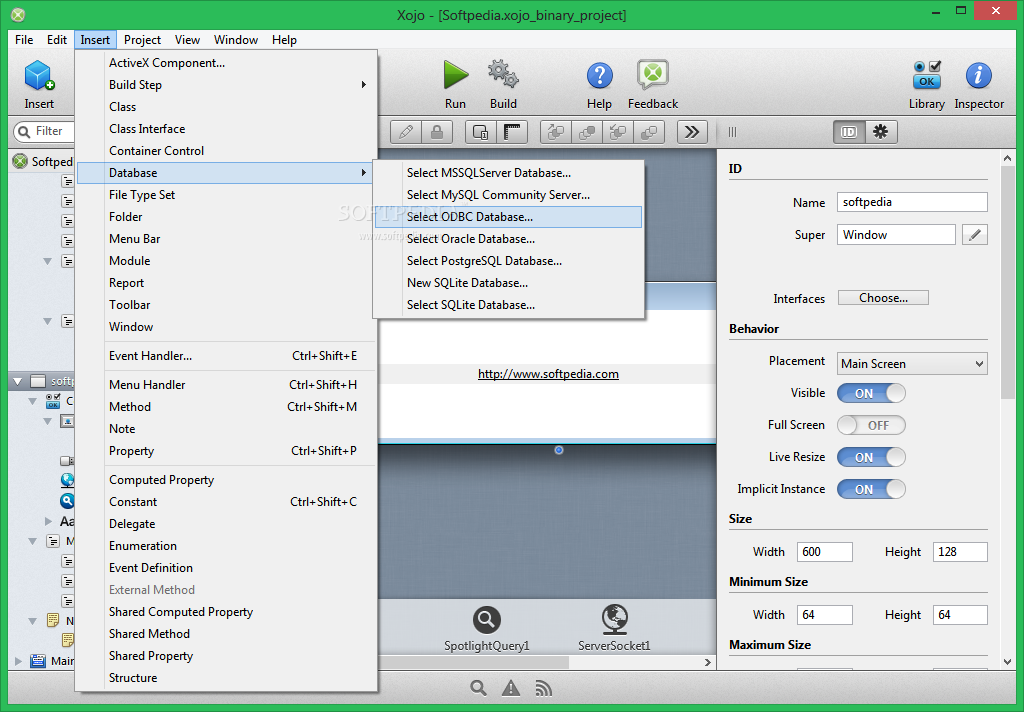The height and width of the screenshot is (712, 1024).
Task: Click the http://www.softpedia.com link
Action: click(x=548, y=374)
